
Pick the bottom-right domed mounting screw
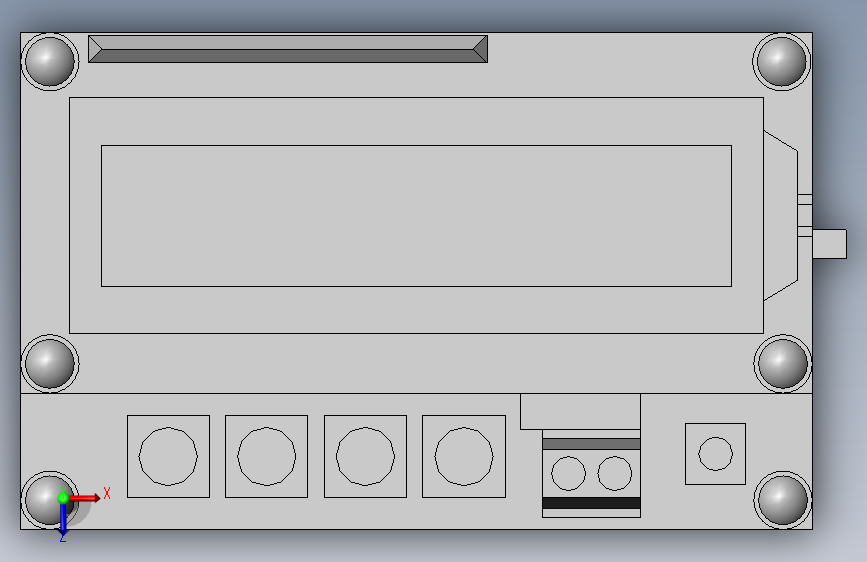tap(782, 499)
